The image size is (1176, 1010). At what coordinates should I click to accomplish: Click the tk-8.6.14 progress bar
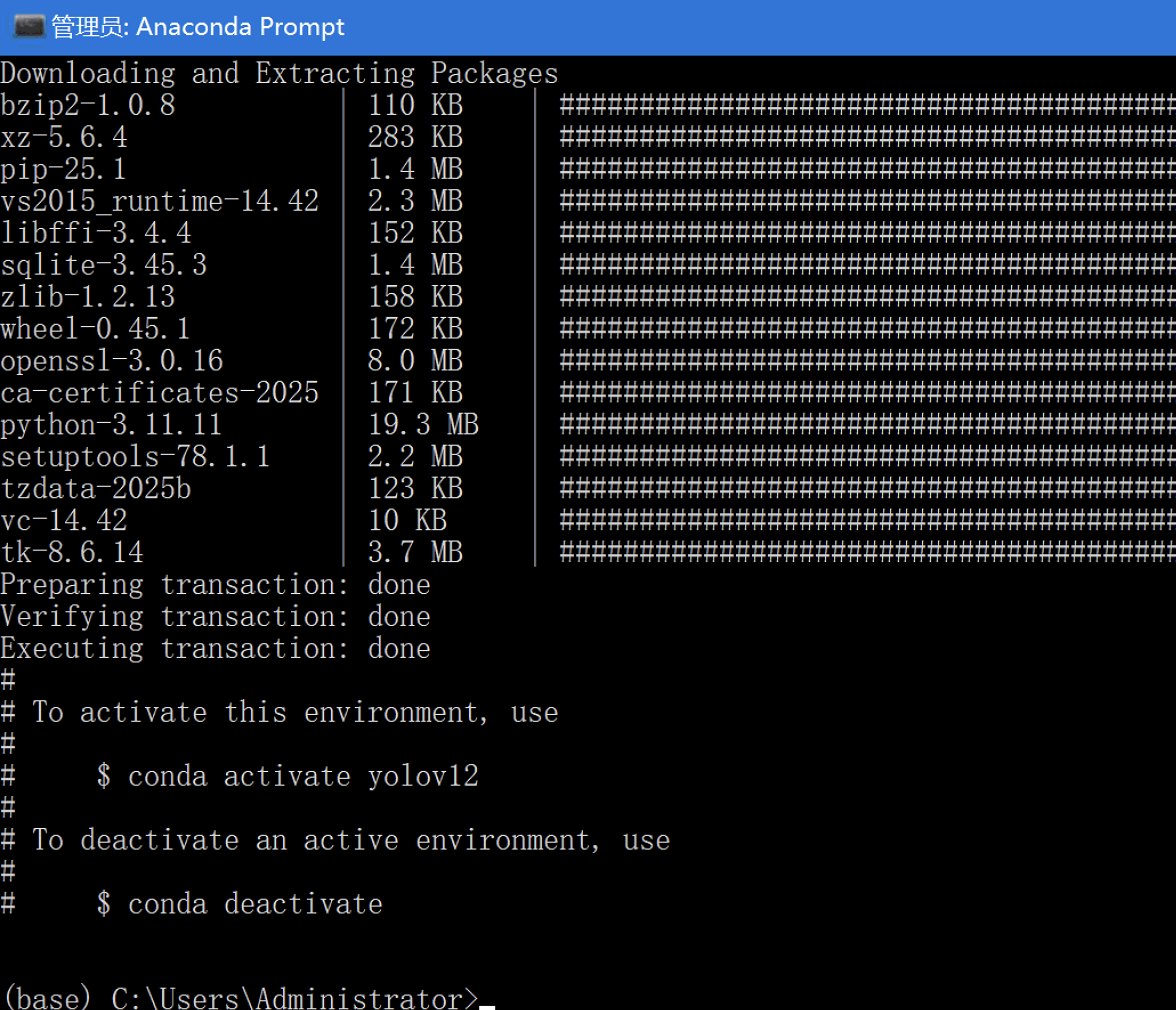pos(868,553)
